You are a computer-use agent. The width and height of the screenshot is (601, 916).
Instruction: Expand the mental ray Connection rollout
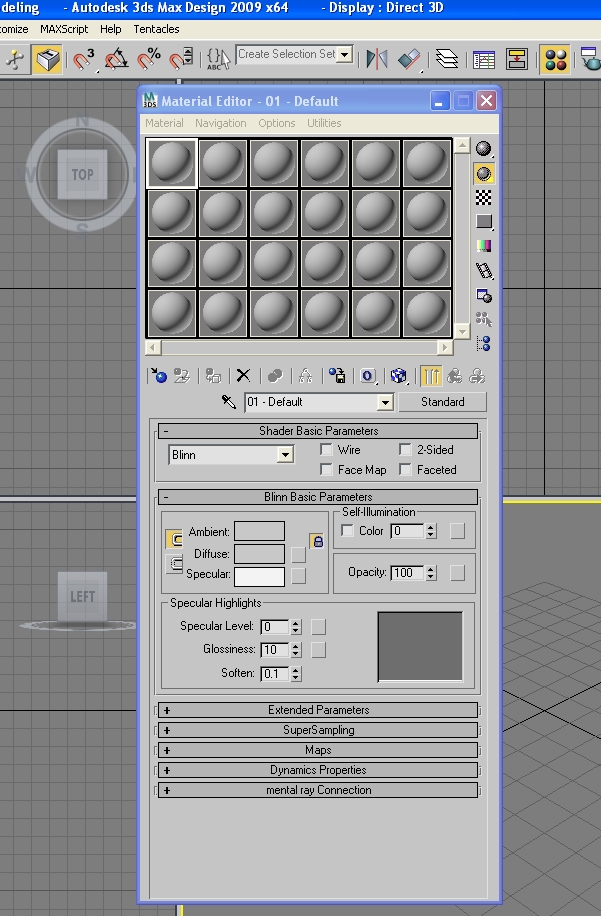pos(318,790)
